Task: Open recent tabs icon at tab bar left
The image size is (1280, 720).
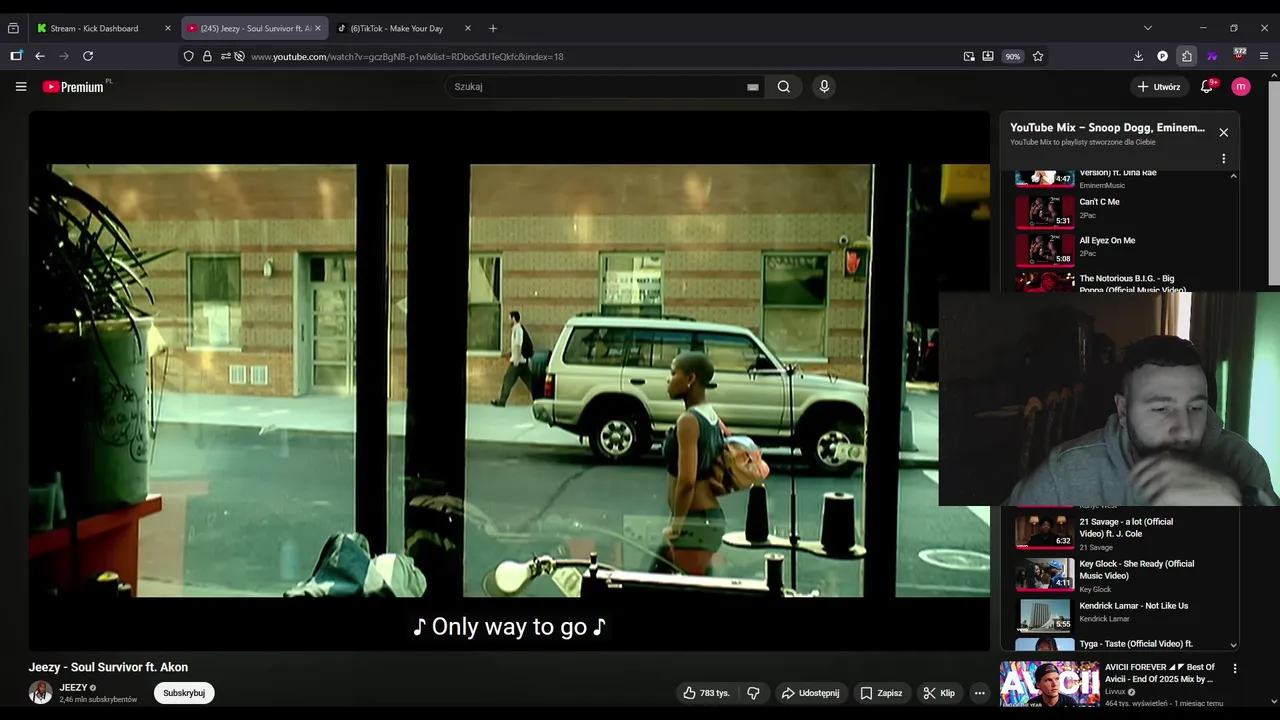Action: click(x=13, y=28)
